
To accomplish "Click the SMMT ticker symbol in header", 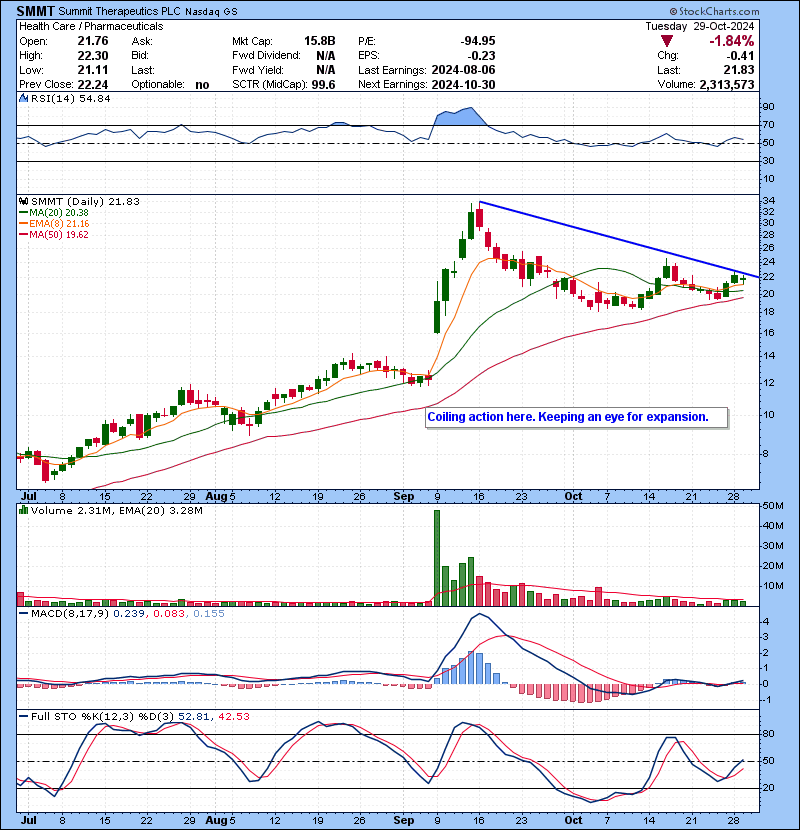I will click(35, 10).
